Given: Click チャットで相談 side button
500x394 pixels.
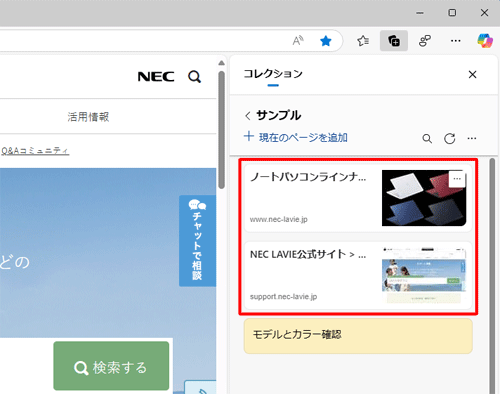Looking at the screenshot, I should click(x=197, y=241).
